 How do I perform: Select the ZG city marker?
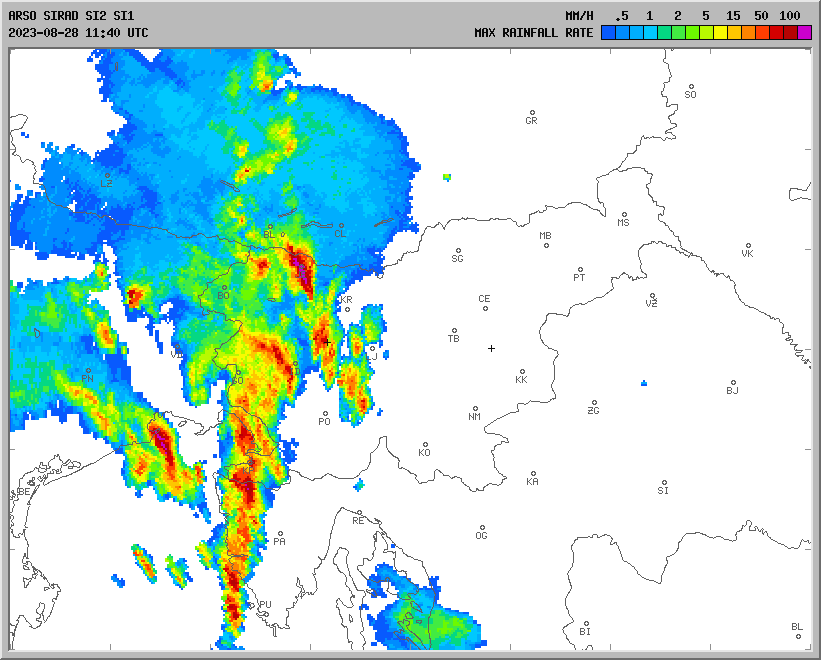coord(594,403)
